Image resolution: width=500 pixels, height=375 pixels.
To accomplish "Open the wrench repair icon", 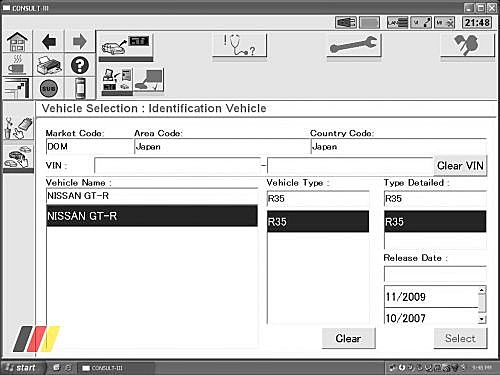I will 354,45.
